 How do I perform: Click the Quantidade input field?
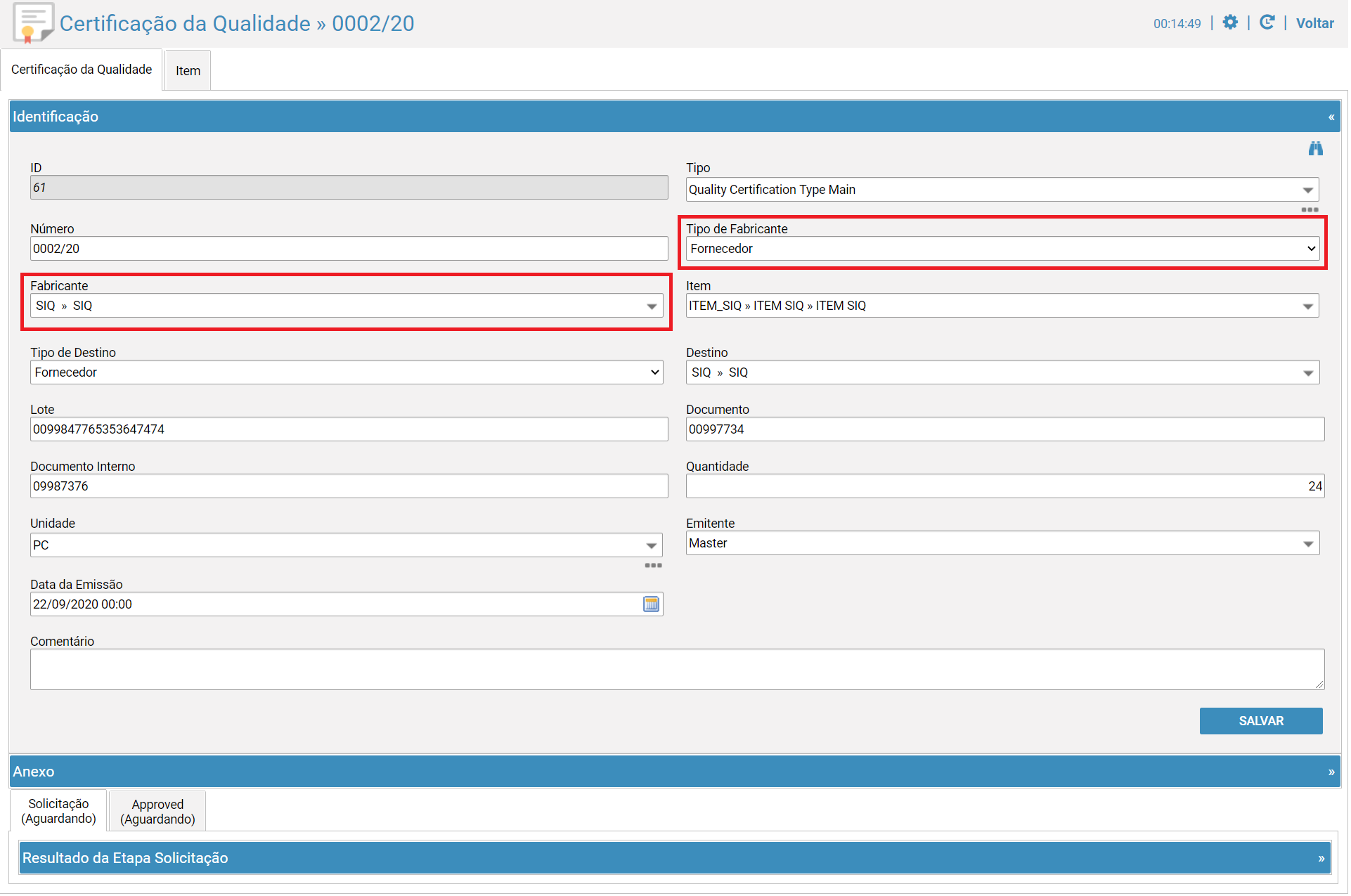1004,486
